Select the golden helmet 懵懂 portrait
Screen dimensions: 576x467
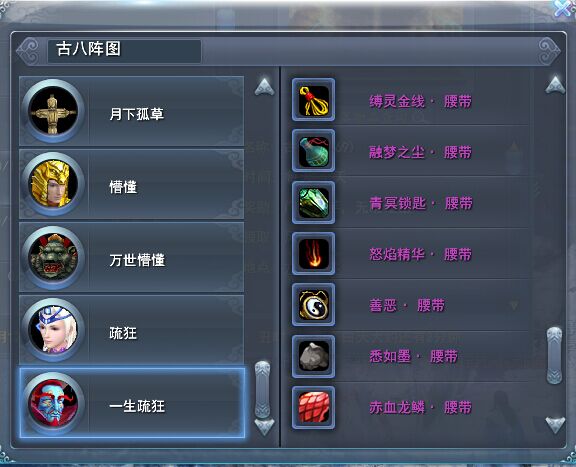[53, 184]
